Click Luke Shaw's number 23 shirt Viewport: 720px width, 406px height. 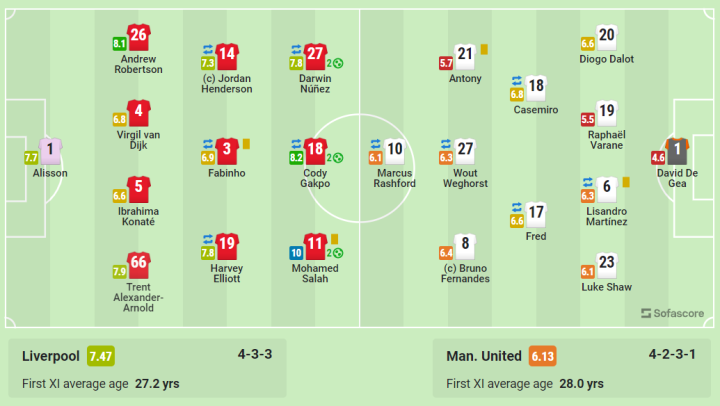(x=607, y=265)
